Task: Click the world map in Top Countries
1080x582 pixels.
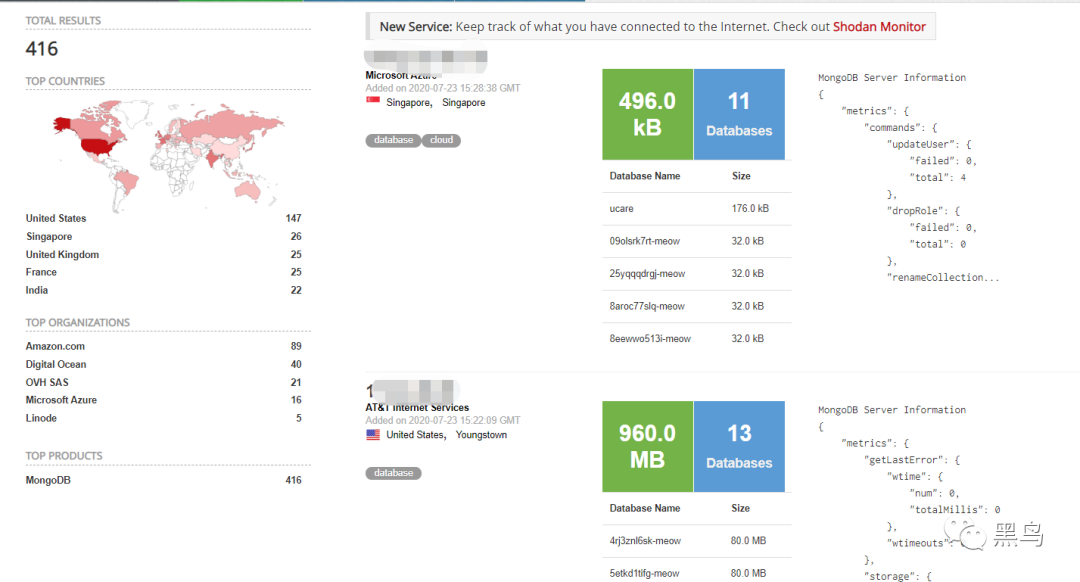Action: (165, 150)
